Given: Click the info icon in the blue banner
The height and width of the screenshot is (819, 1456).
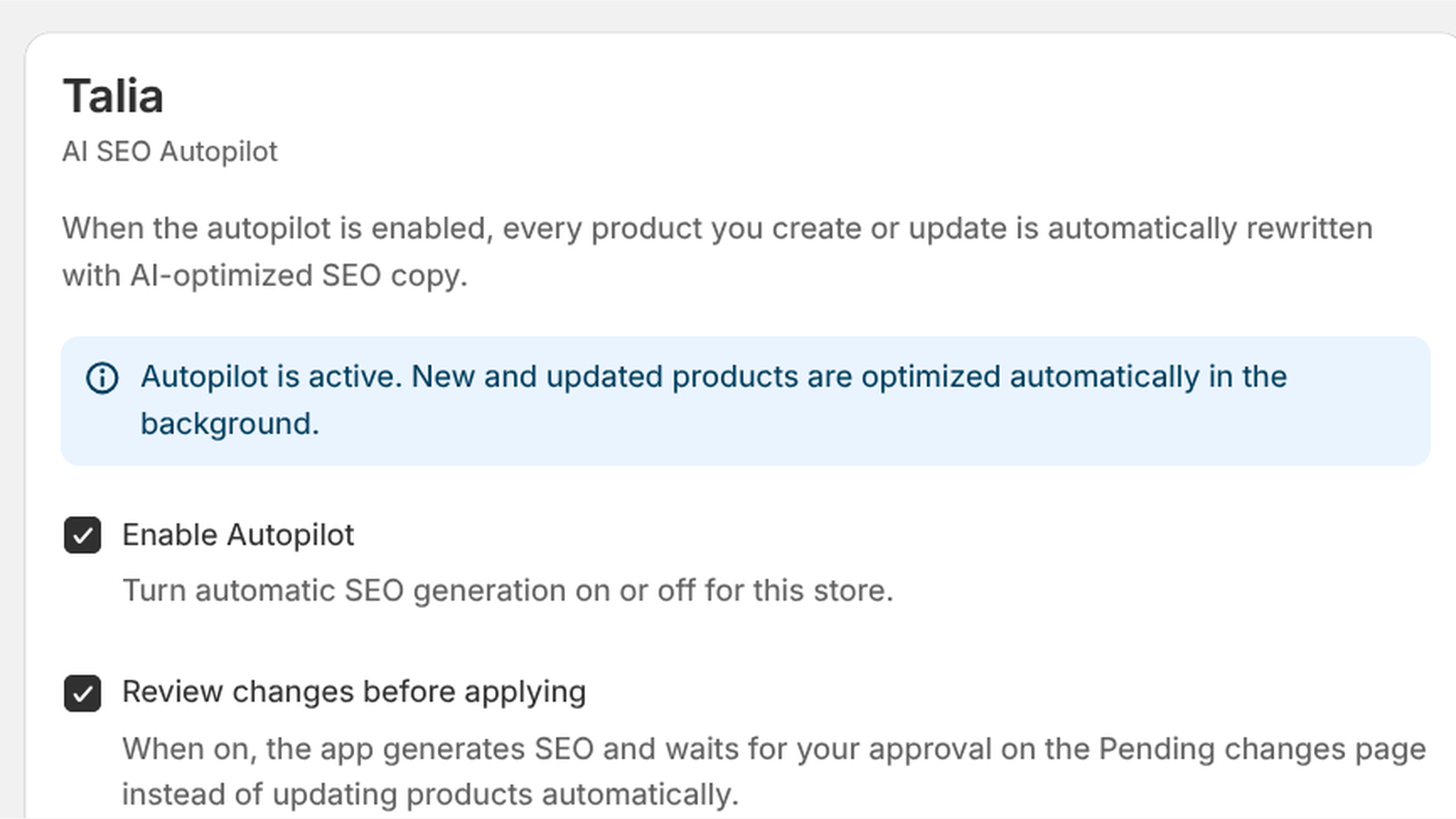Looking at the screenshot, I should [102, 378].
